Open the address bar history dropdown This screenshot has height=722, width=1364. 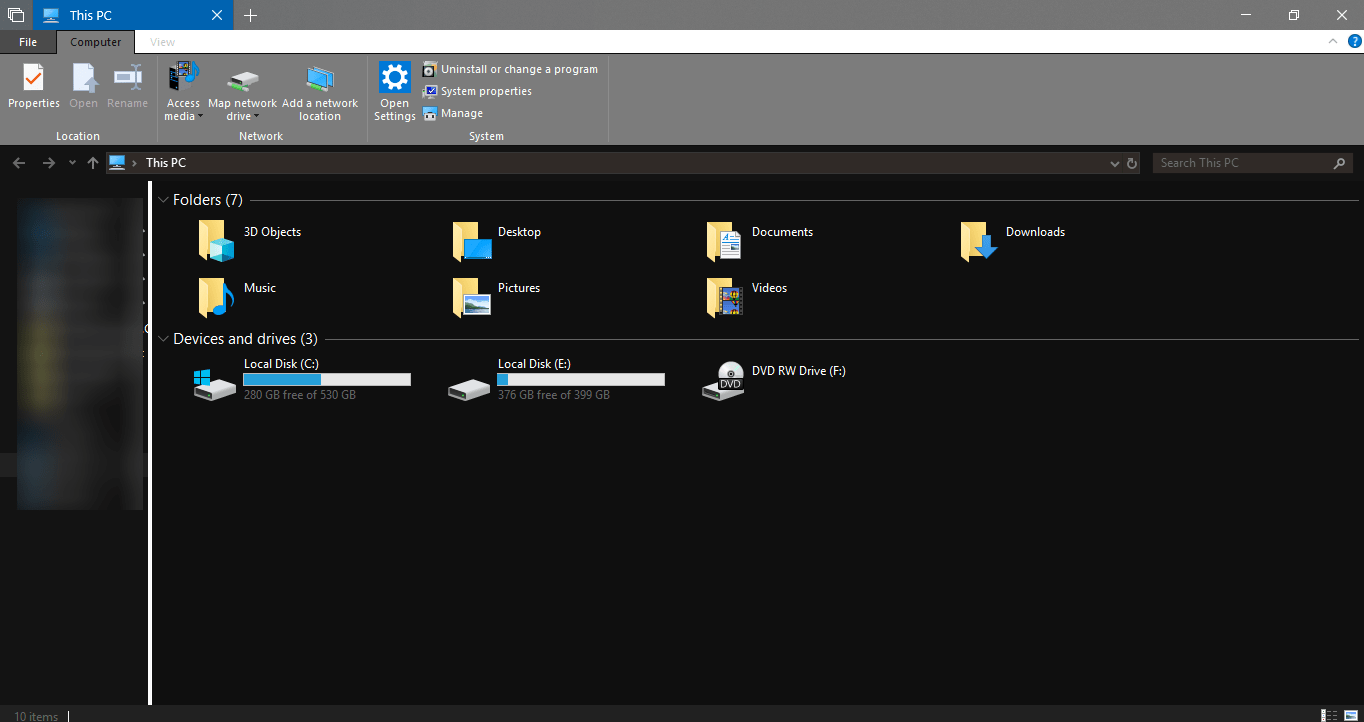(x=1114, y=162)
